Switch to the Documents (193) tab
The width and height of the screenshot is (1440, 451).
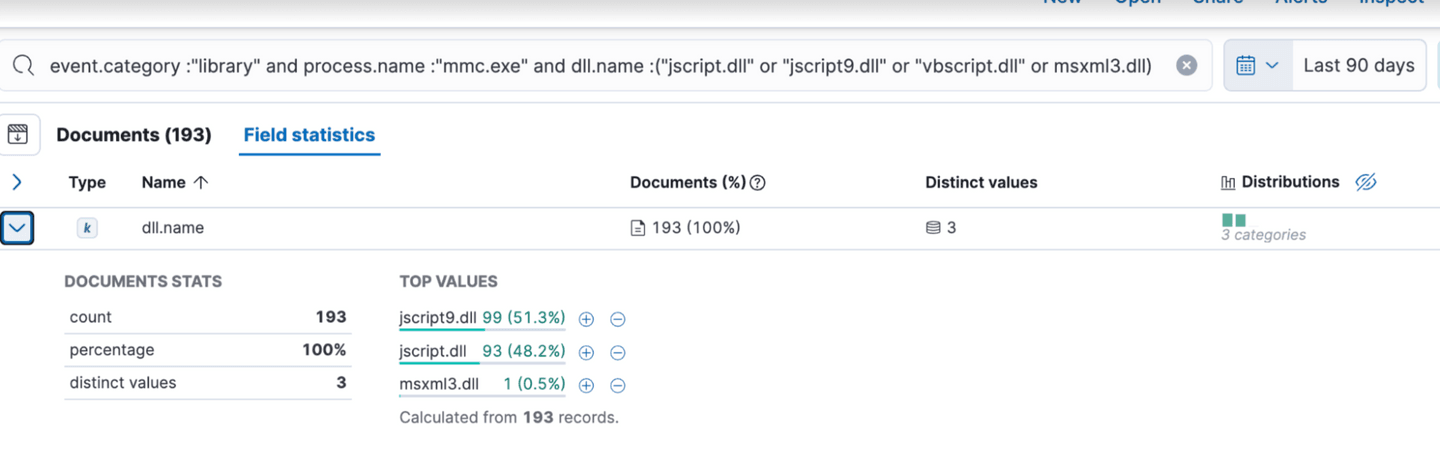133,135
